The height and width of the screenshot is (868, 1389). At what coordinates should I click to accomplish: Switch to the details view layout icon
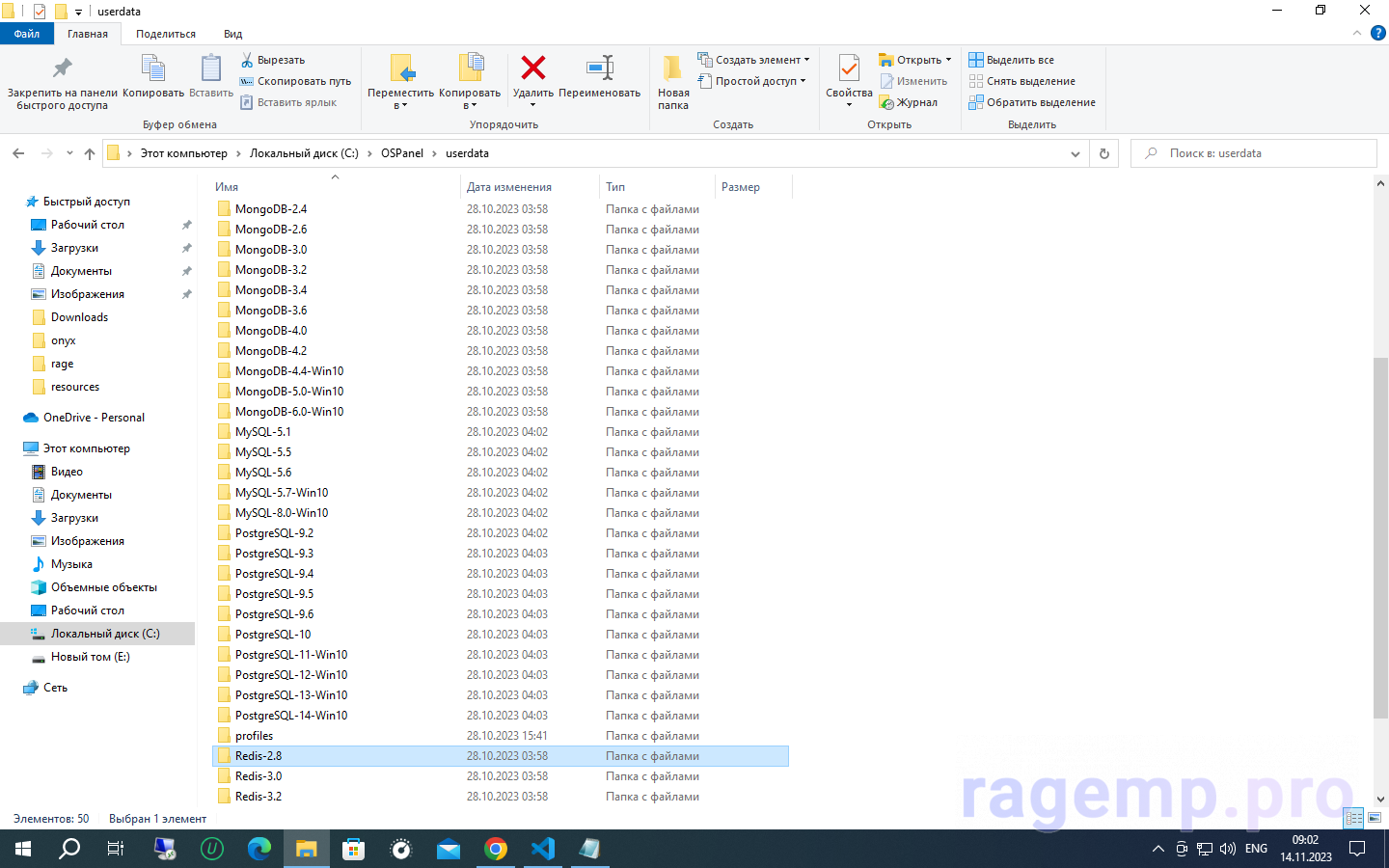(x=1354, y=818)
